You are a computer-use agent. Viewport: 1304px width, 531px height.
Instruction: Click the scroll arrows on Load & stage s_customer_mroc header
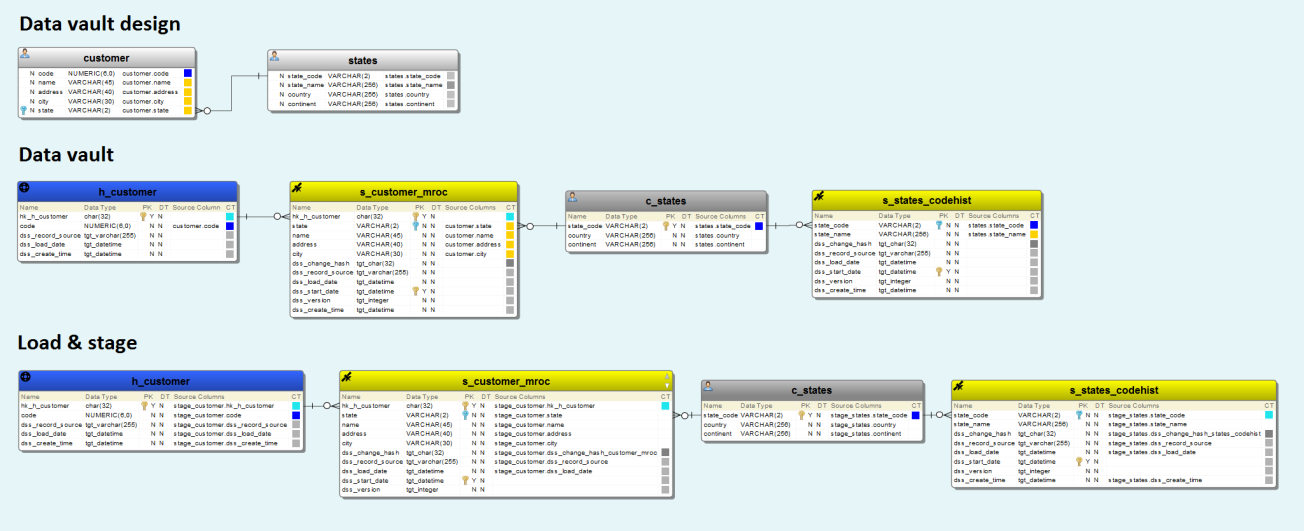pos(668,380)
